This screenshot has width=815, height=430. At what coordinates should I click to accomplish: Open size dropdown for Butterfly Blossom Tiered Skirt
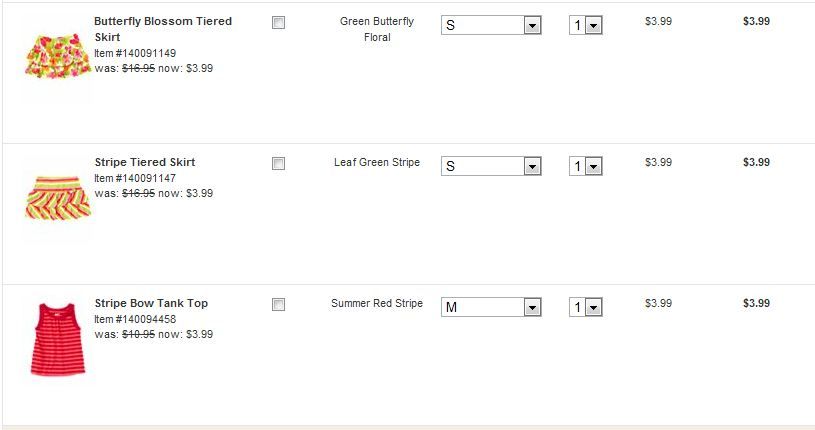point(491,25)
